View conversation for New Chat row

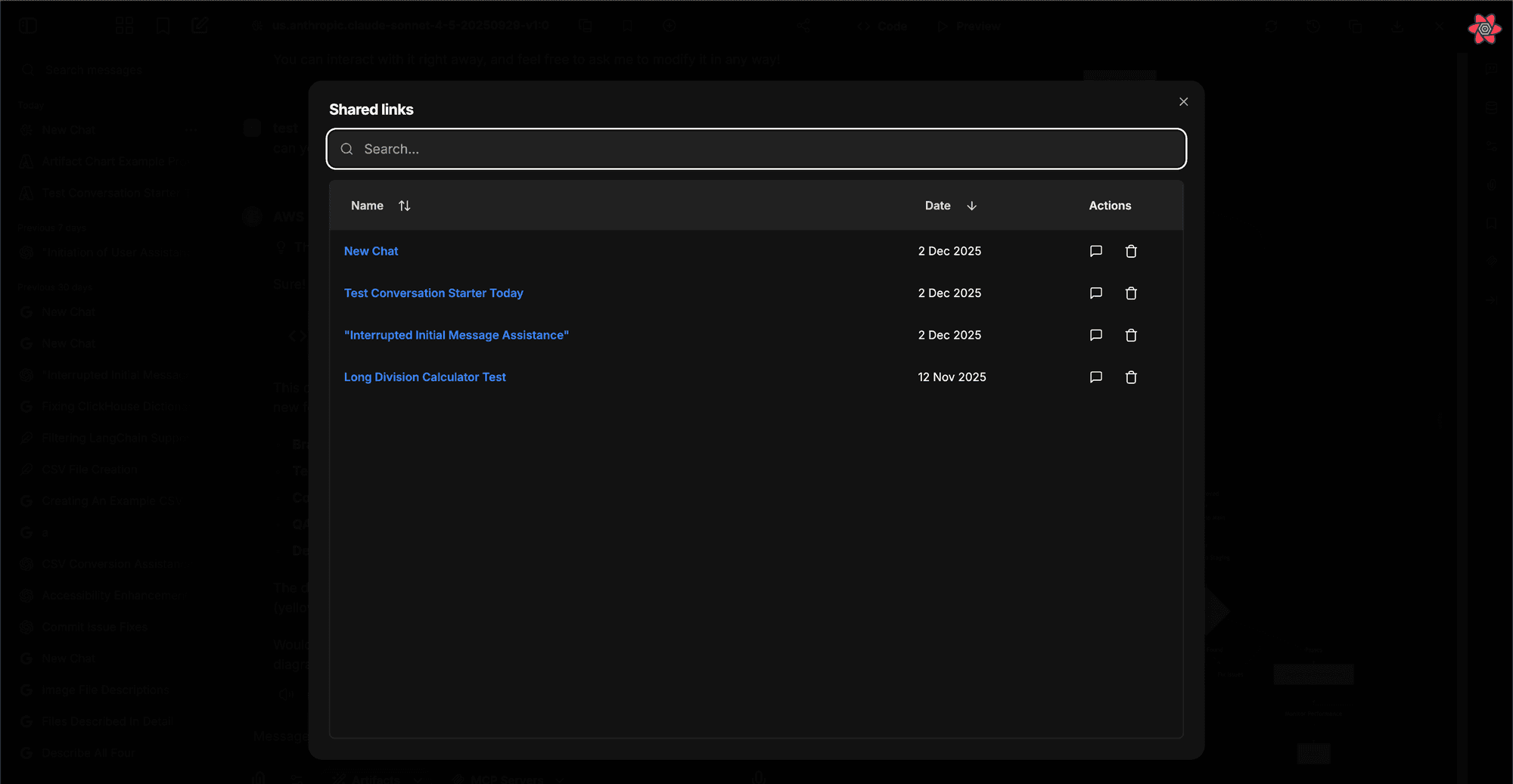[1095, 251]
